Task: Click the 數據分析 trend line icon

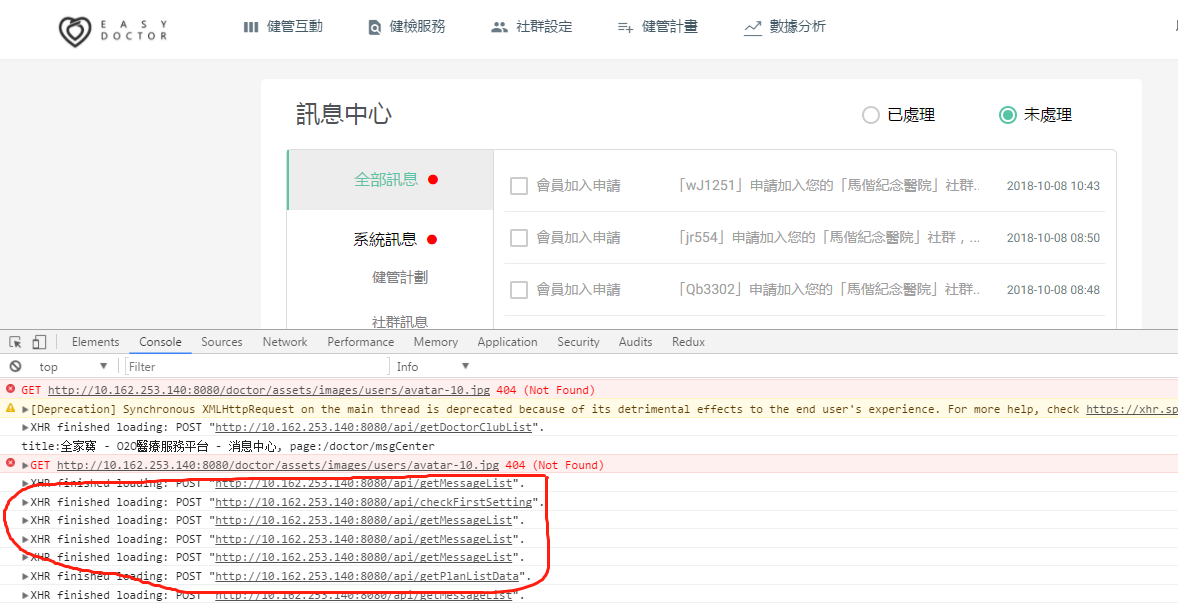Action: pos(753,26)
